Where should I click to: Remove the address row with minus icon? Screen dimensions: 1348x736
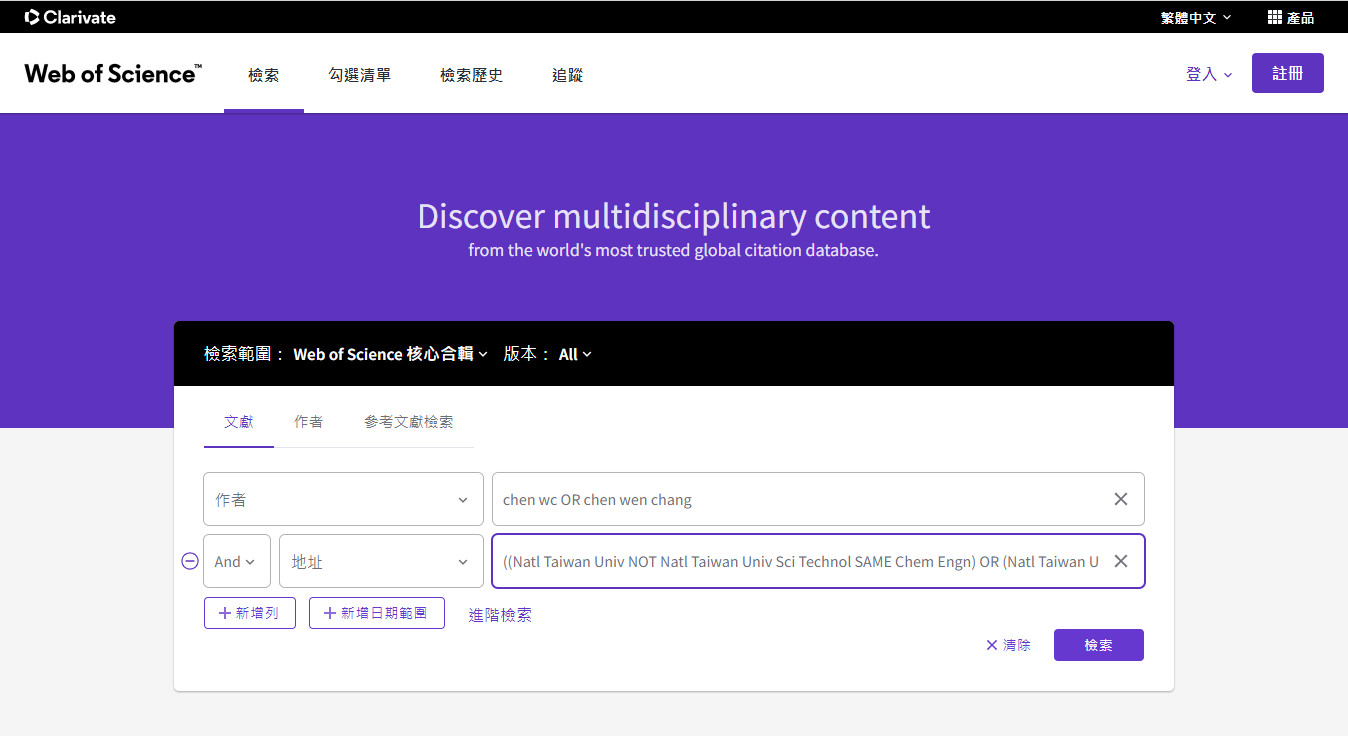[x=190, y=561]
